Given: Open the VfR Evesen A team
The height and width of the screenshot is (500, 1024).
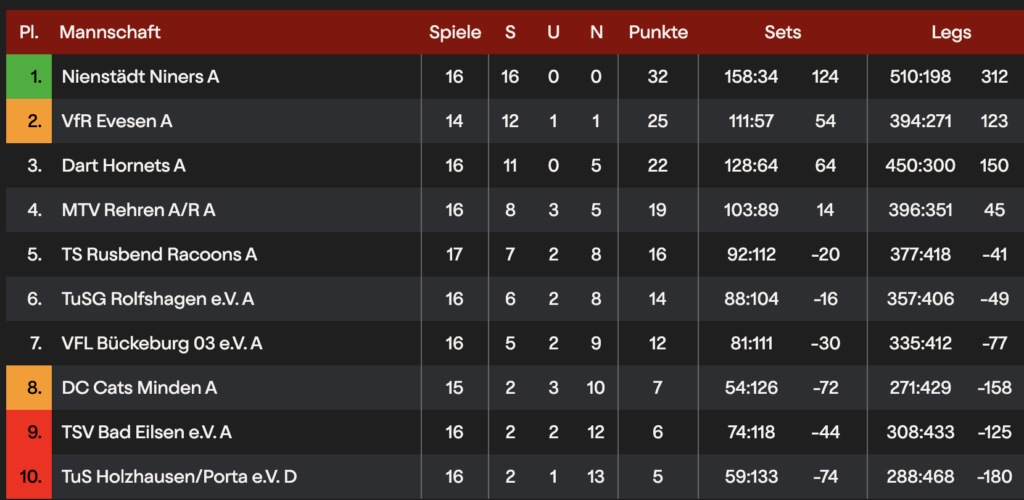Looking at the screenshot, I should point(117,121).
